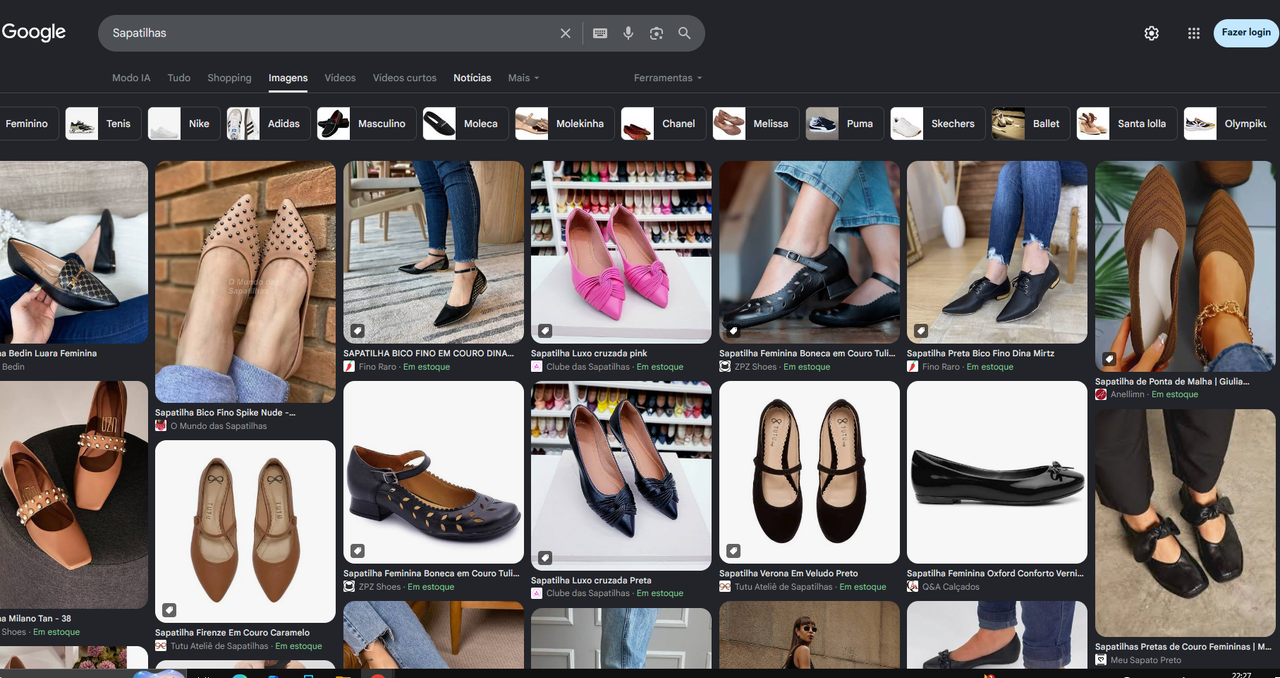Open the Q&A Calçados source link
1280x678 pixels.
click(x=951, y=587)
